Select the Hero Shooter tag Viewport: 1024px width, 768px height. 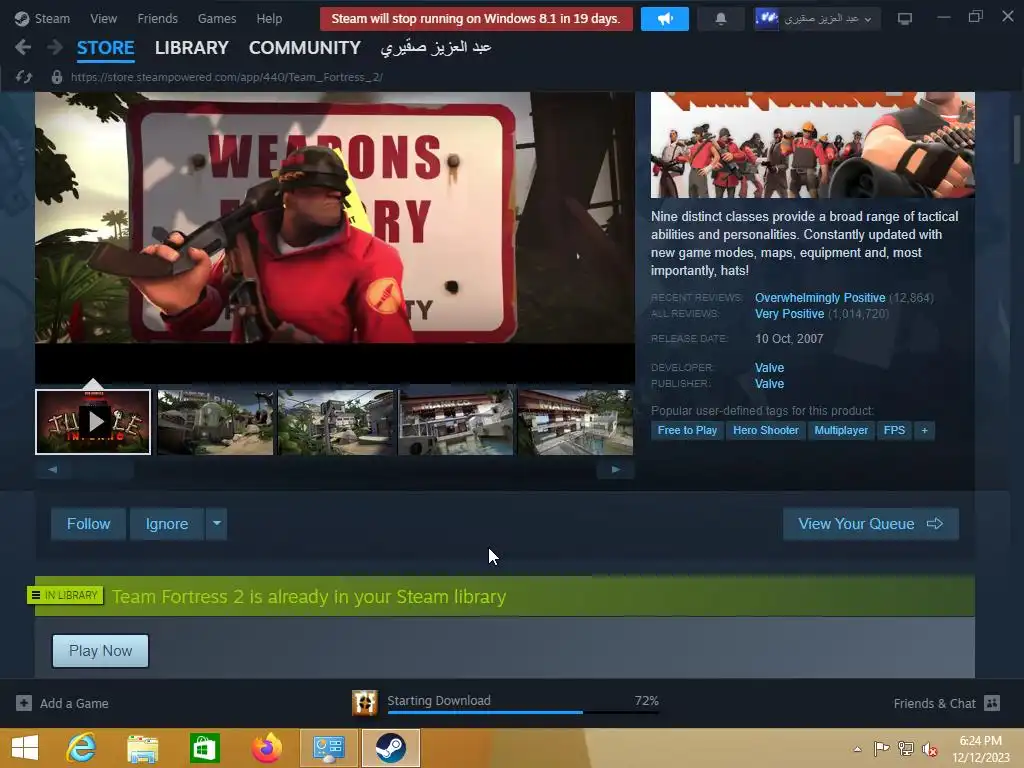[x=766, y=430]
